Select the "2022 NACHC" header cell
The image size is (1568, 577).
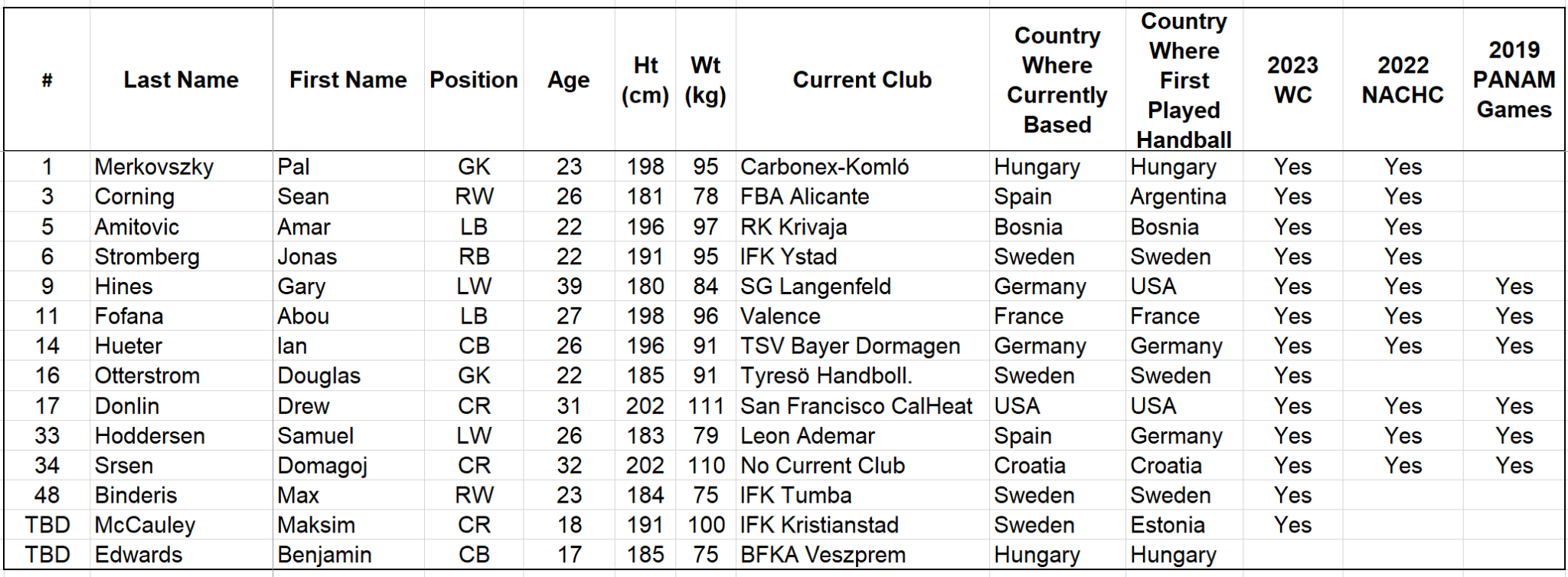(x=1402, y=80)
